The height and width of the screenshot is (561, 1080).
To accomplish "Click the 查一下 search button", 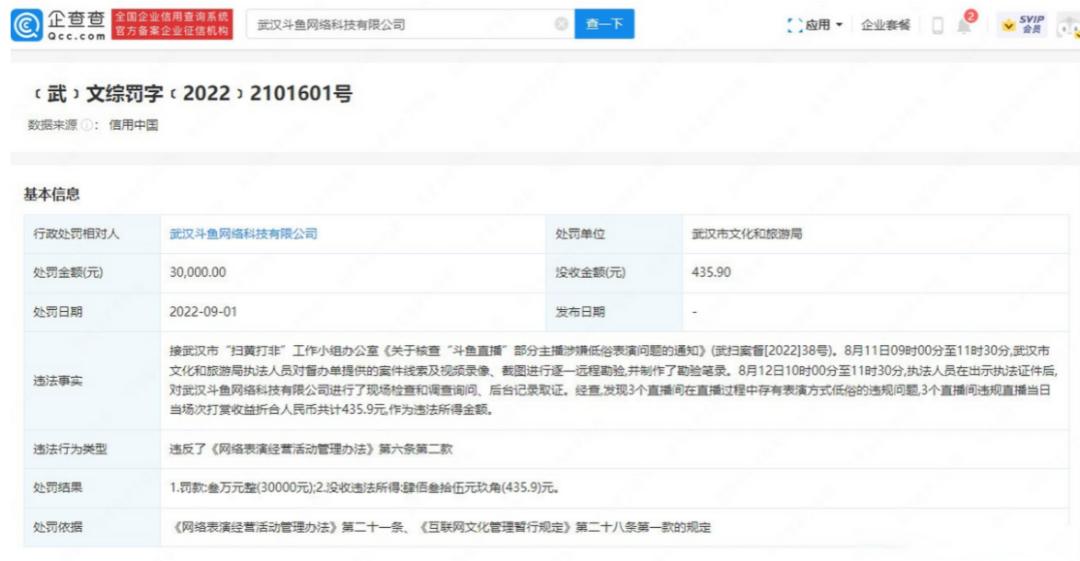I will point(604,24).
